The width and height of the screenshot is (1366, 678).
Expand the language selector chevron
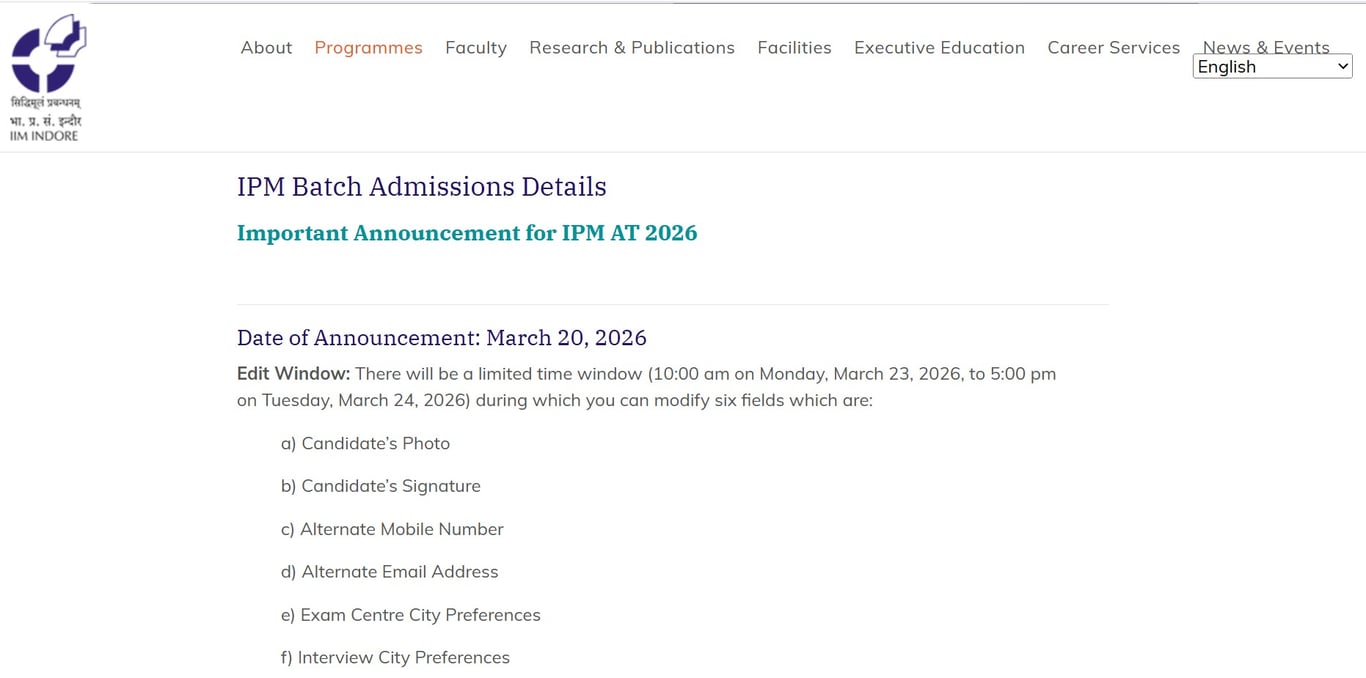1342,66
